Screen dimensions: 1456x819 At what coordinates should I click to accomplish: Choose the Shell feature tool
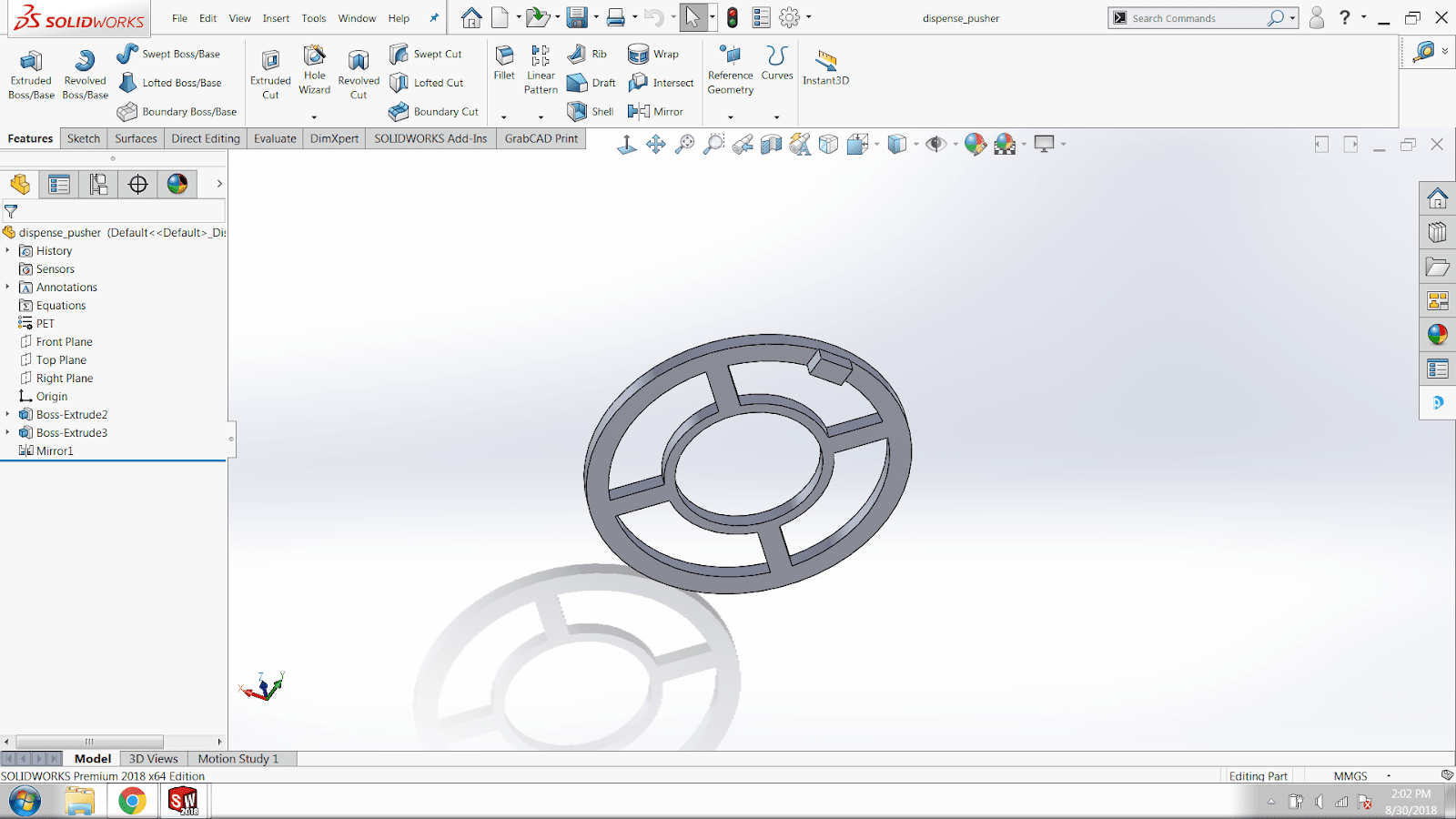591,111
